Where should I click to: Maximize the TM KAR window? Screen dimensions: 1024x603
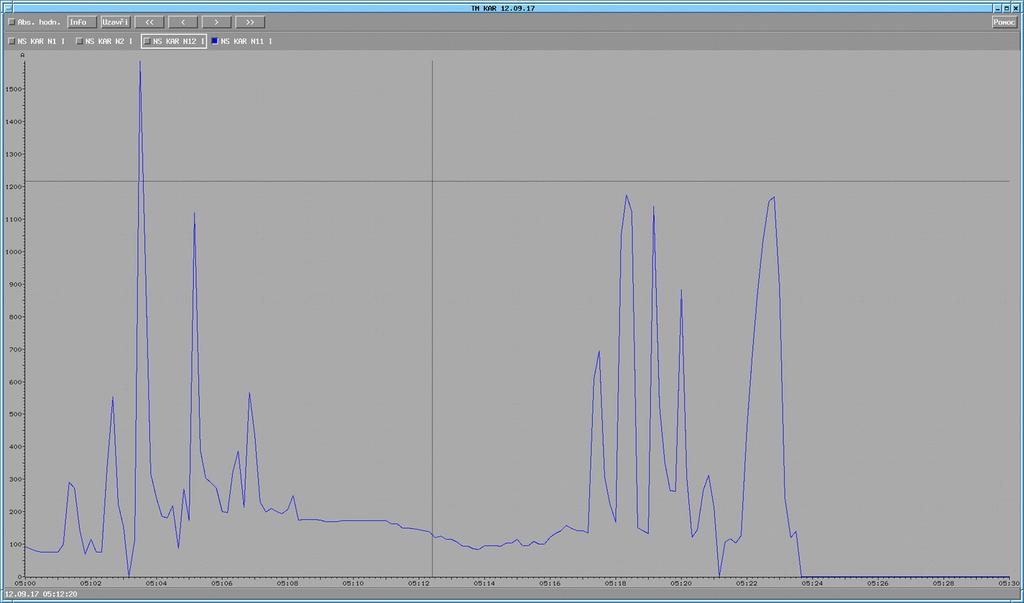(1006, 8)
